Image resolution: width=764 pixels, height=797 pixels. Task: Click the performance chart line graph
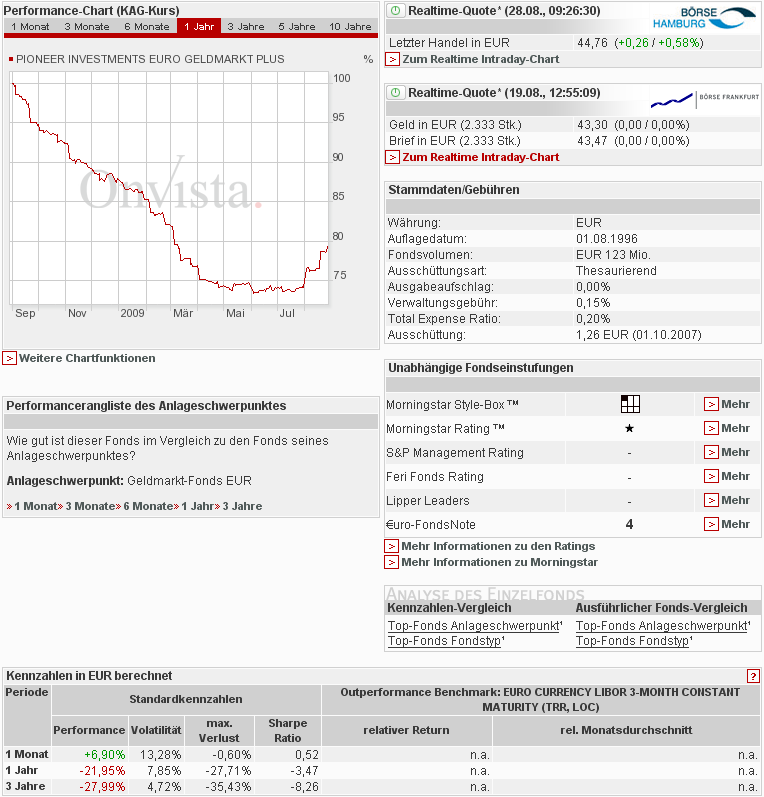click(169, 188)
